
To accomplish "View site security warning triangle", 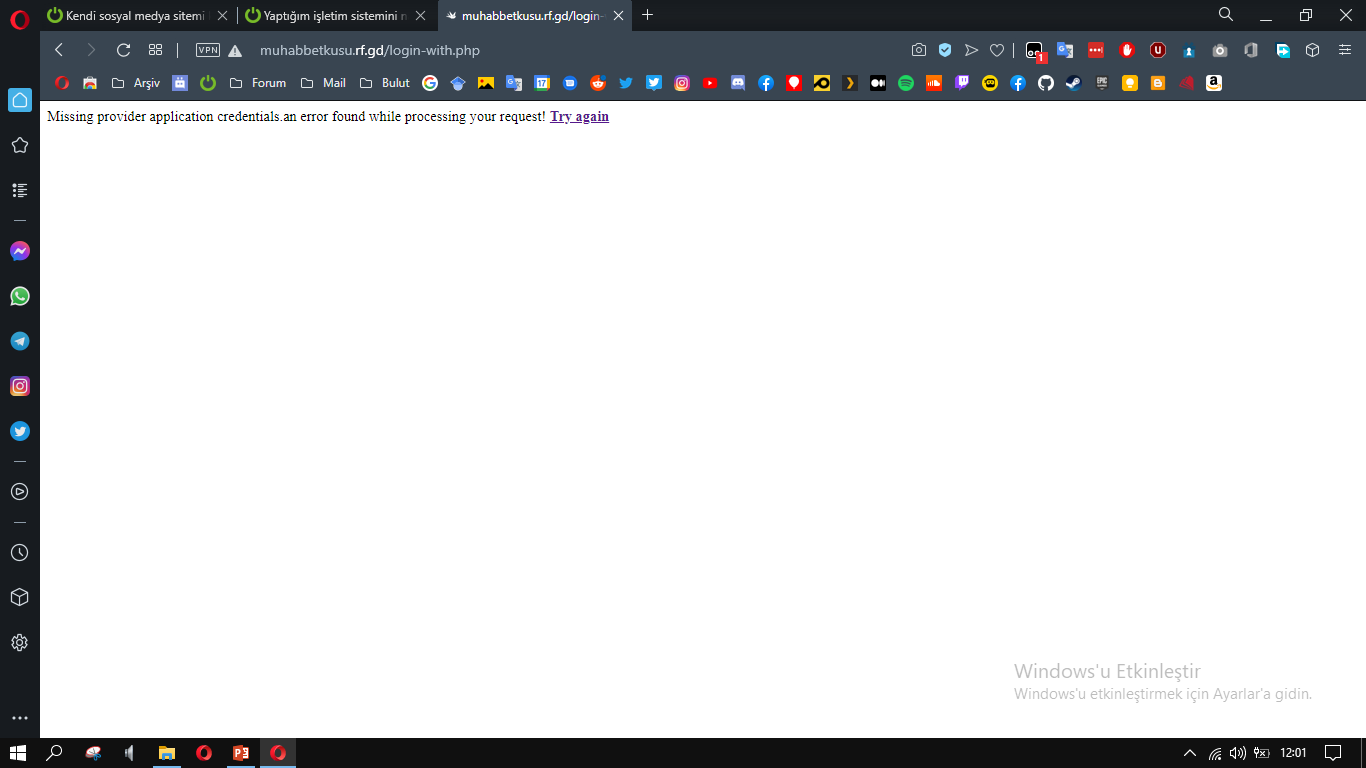I will point(235,50).
